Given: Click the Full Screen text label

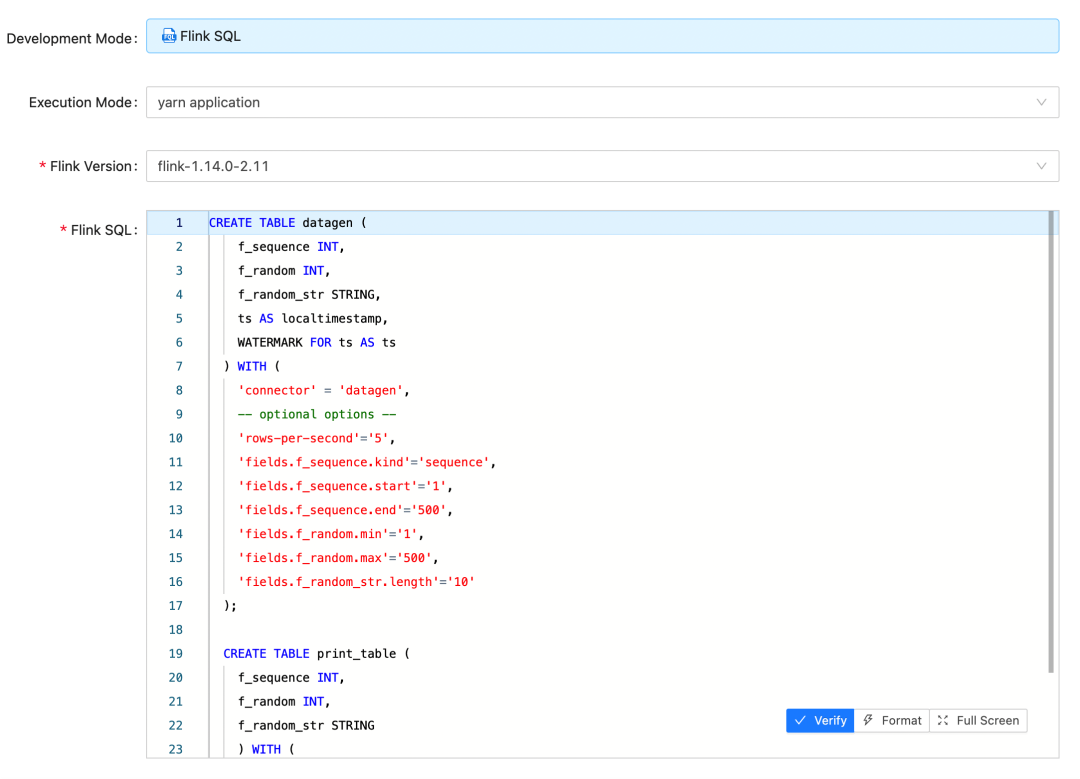Looking at the screenshot, I should (x=987, y=720).
